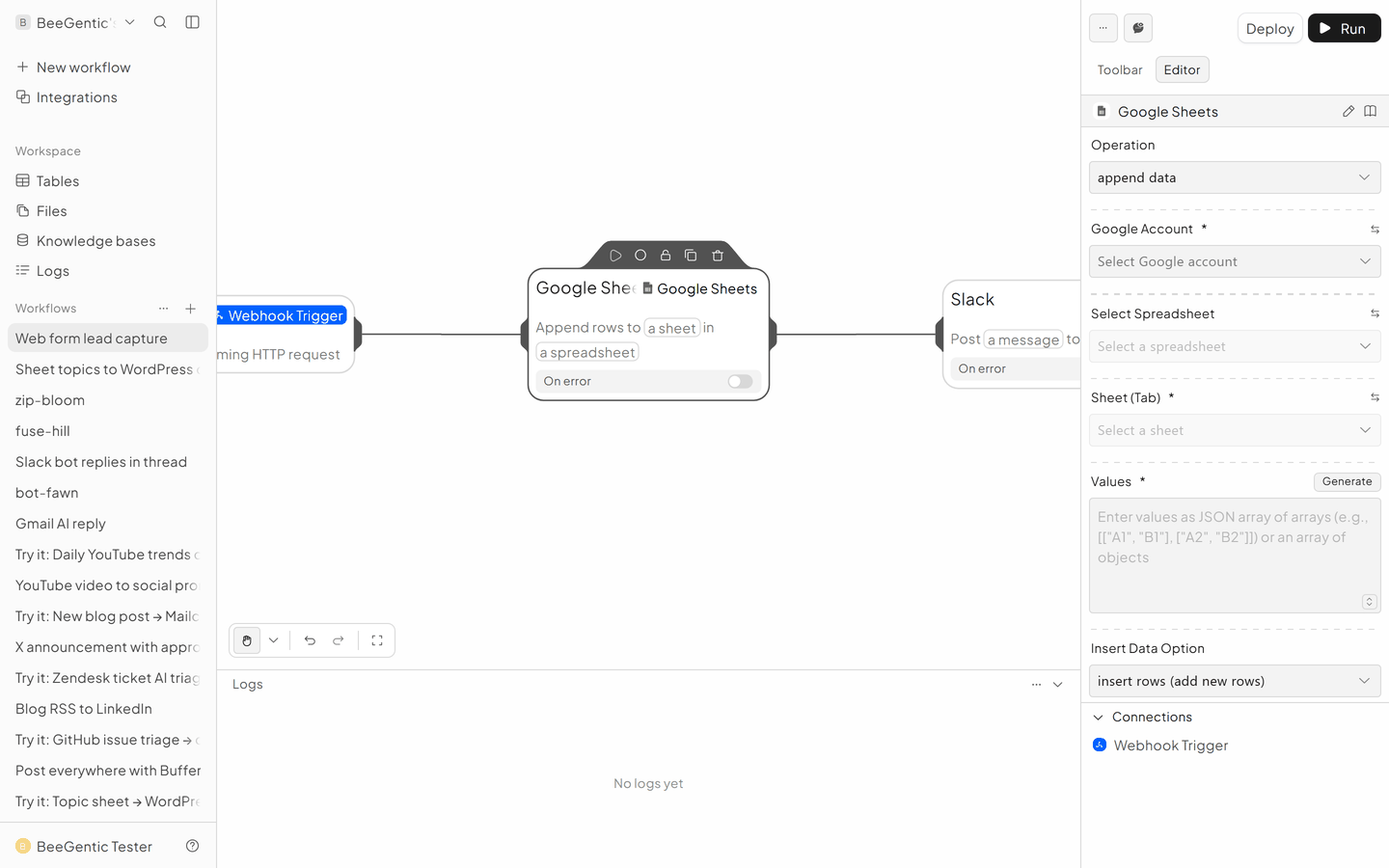Open Post everywhere with Buffer workflow

click(x=108, y=771)
